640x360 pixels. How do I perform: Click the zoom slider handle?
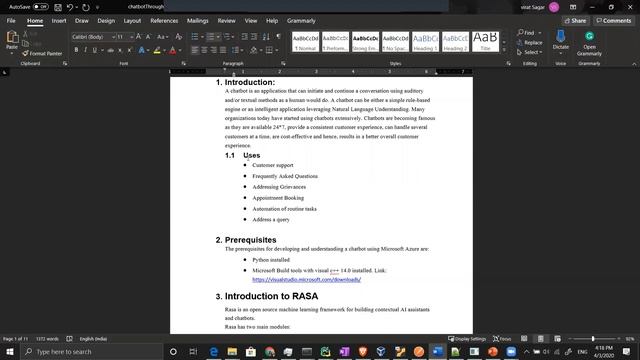coord(593,339)
